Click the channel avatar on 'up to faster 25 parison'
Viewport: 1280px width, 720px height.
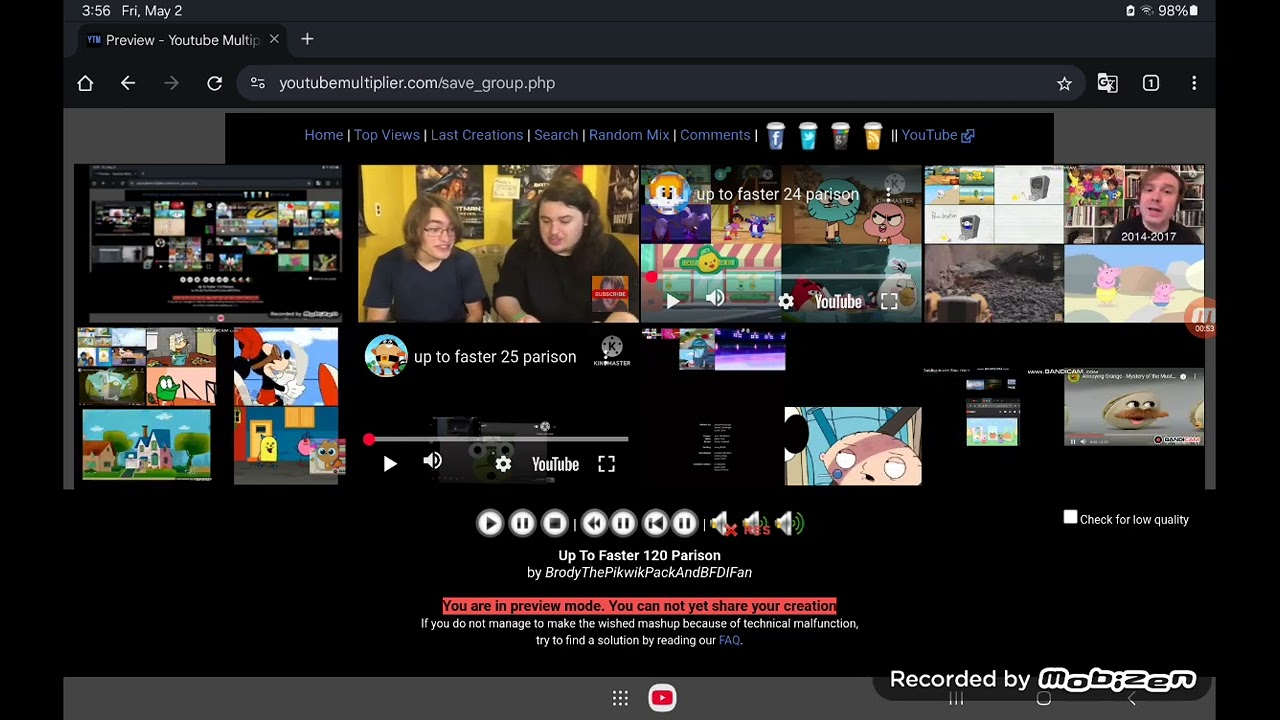tap(386, 356)
